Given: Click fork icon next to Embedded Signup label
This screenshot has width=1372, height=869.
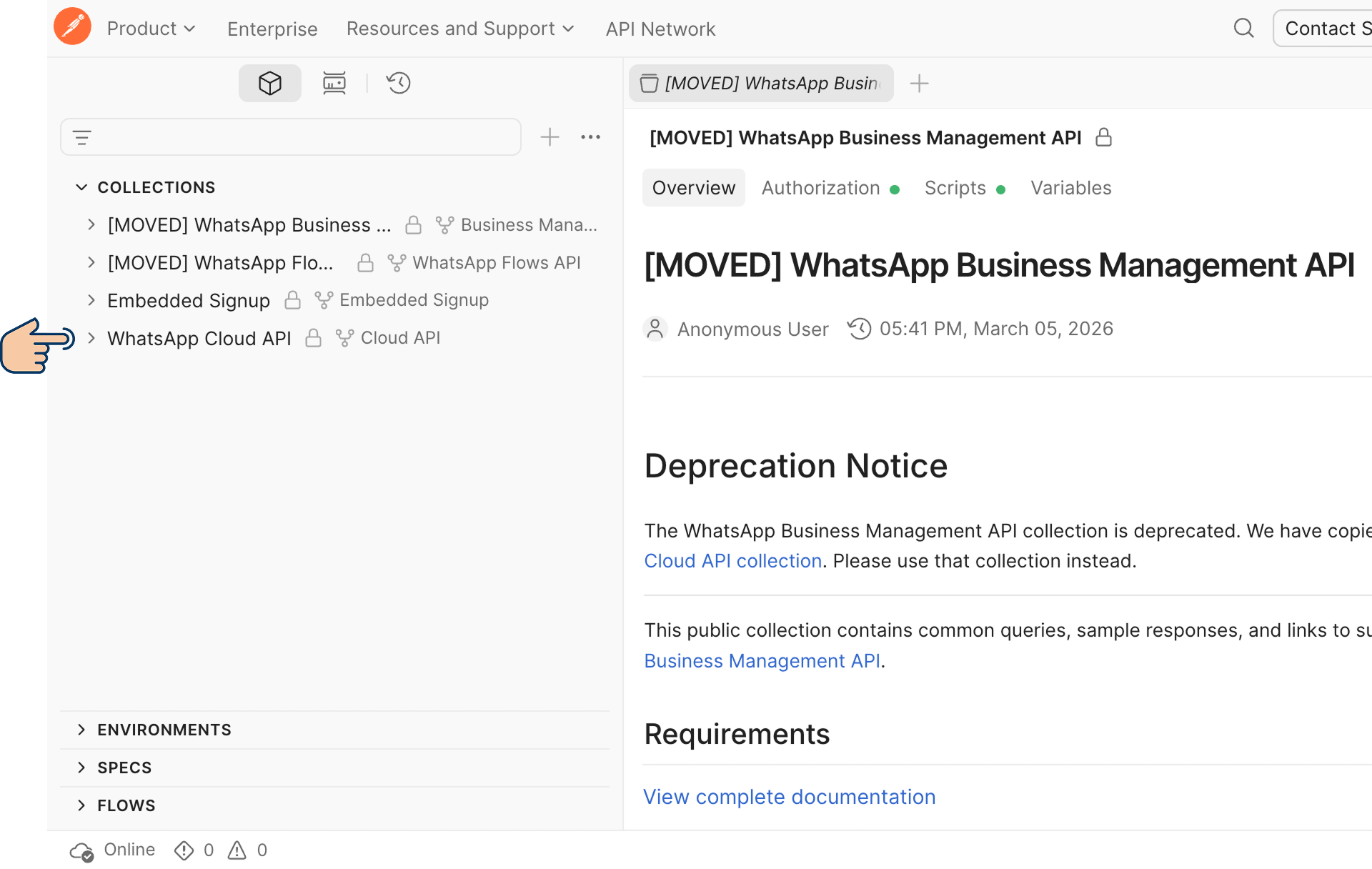Looking at the screenshot, I should 324,300.
